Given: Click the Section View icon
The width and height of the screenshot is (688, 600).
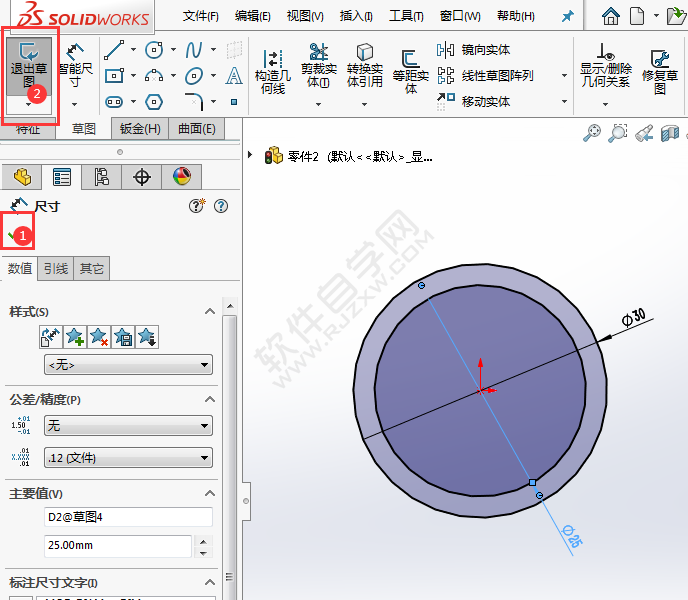Looking at the screenshot, I should [x=670, y=133].
